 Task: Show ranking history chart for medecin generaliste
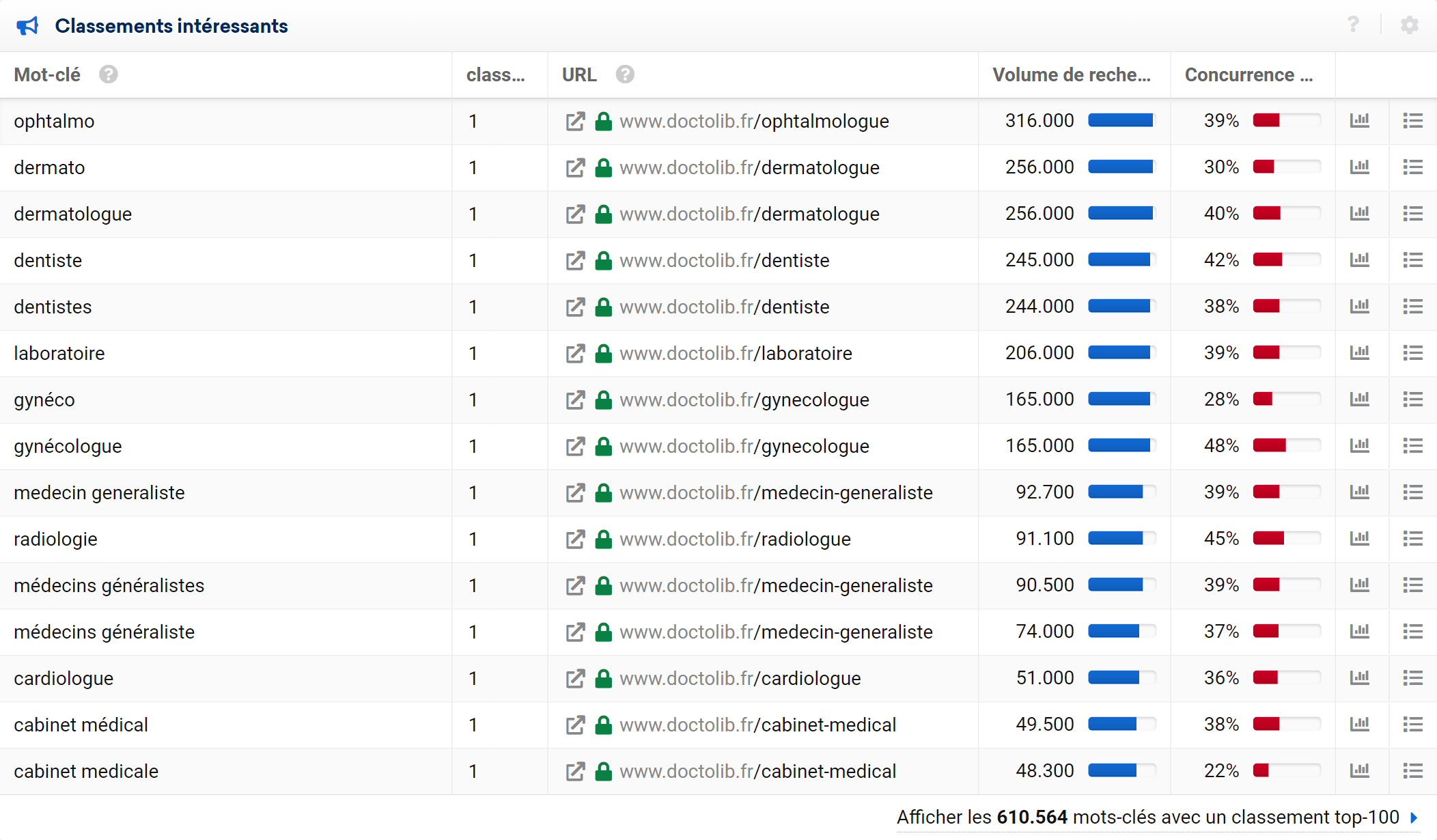(x=1360, y=492)
